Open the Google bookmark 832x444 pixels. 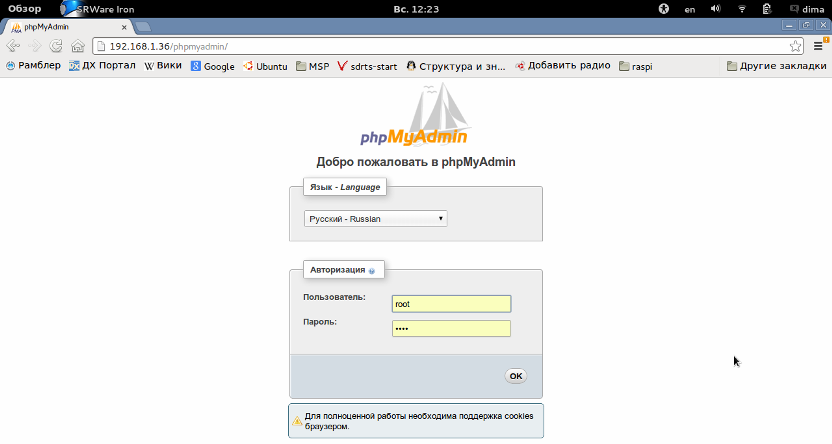pos(213,66)
